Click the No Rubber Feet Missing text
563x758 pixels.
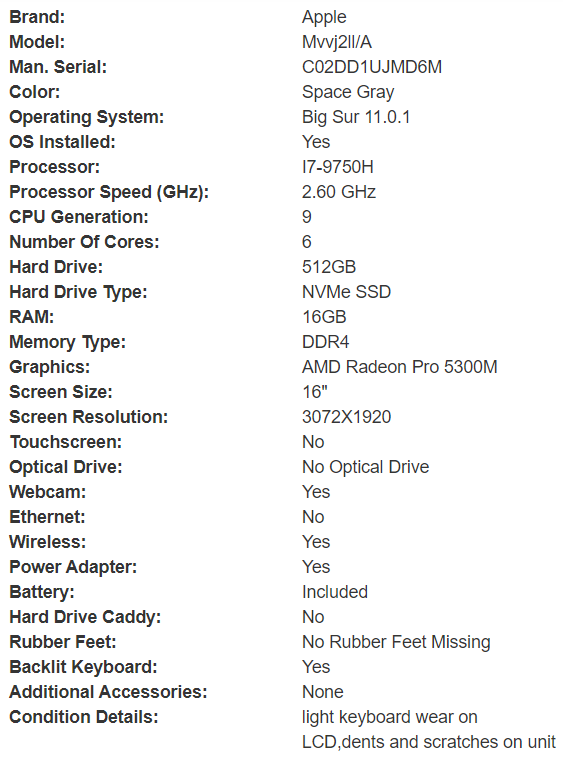tap(396, 642)
